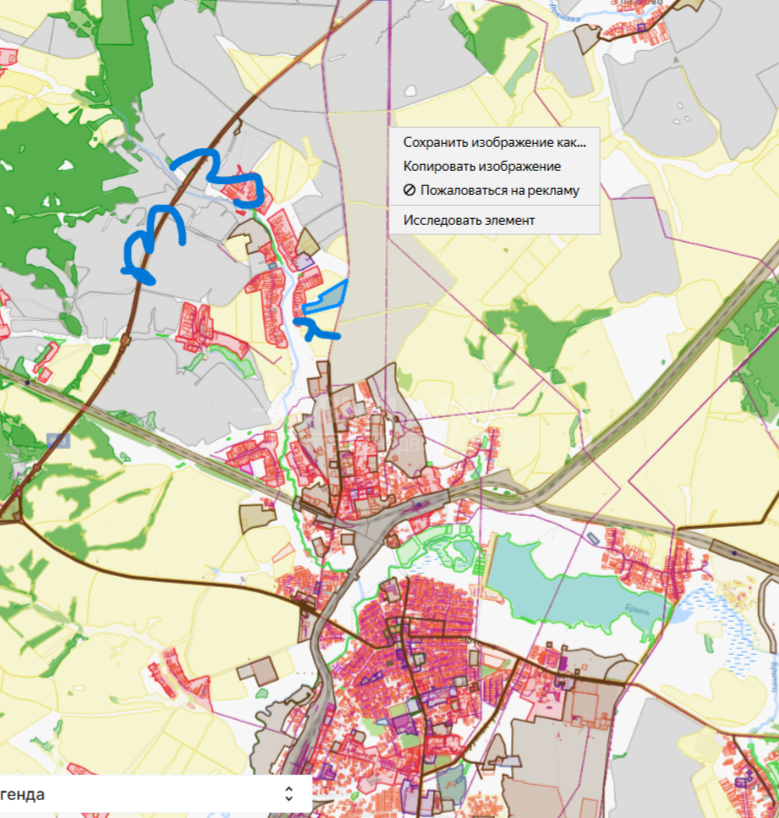Open 'Исследовать элемент' in context menu
Image resolution: width=779 pixels, height=818 pixels.
click(469, 220)
